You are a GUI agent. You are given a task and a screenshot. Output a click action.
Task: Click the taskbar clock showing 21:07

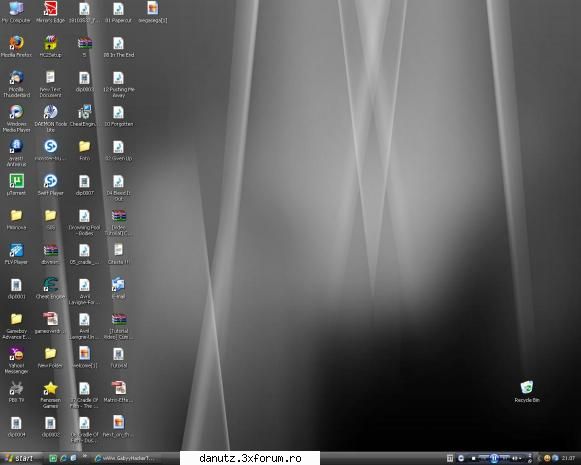tap(568, 458)
